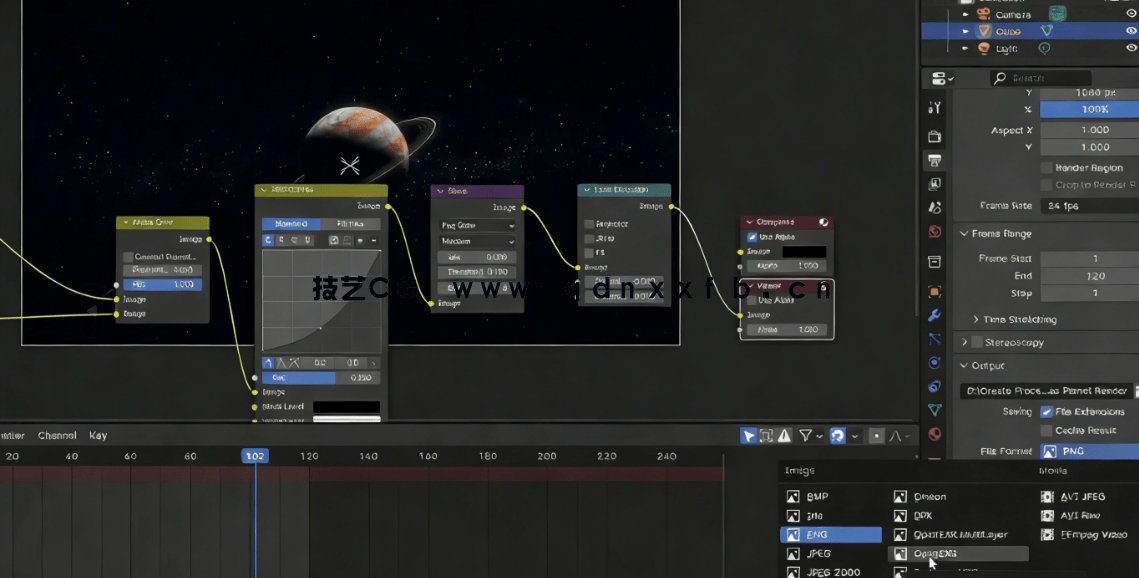Toggle Use Alpha on the Composite node
Image resolution: width=1139 pixels, height=578 pixels.
pos(751,237)
